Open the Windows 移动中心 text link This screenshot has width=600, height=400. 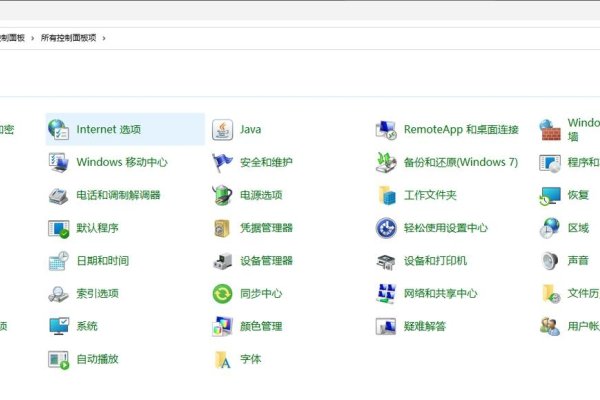coord(122,162)
